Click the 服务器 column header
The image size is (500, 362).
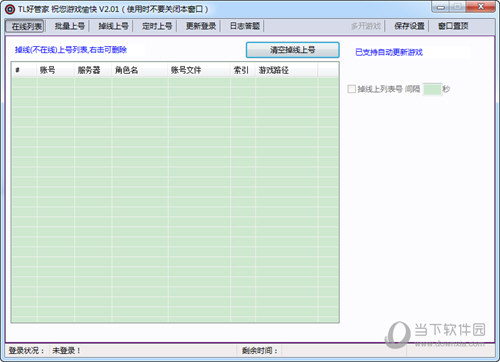93,70
